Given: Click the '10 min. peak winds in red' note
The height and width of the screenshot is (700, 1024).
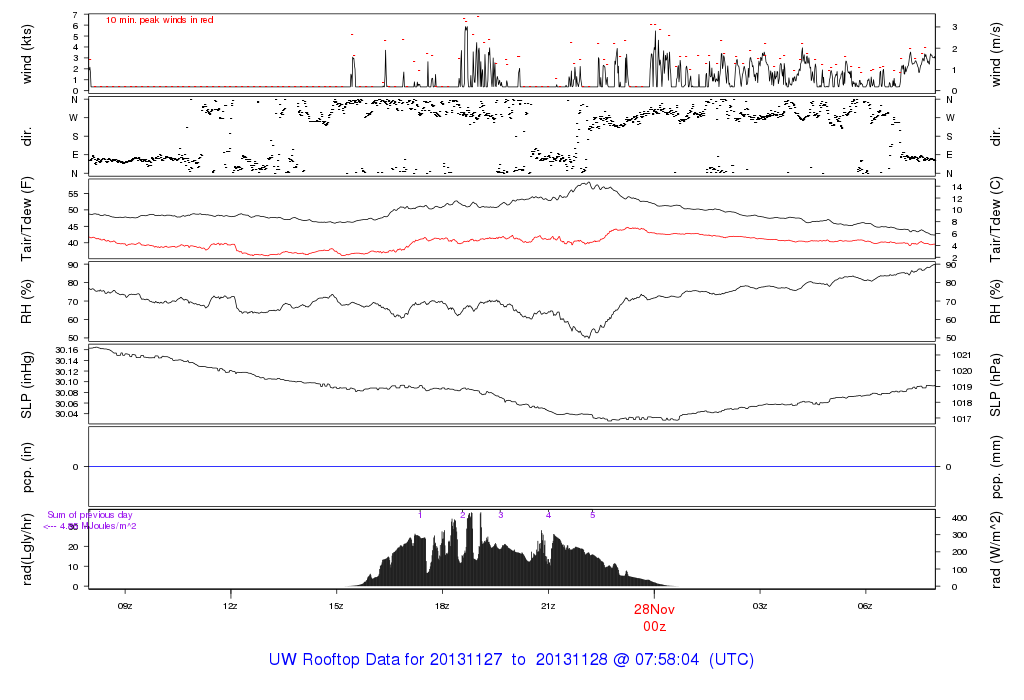Looking at the screenshot, I should pos(159,20).
